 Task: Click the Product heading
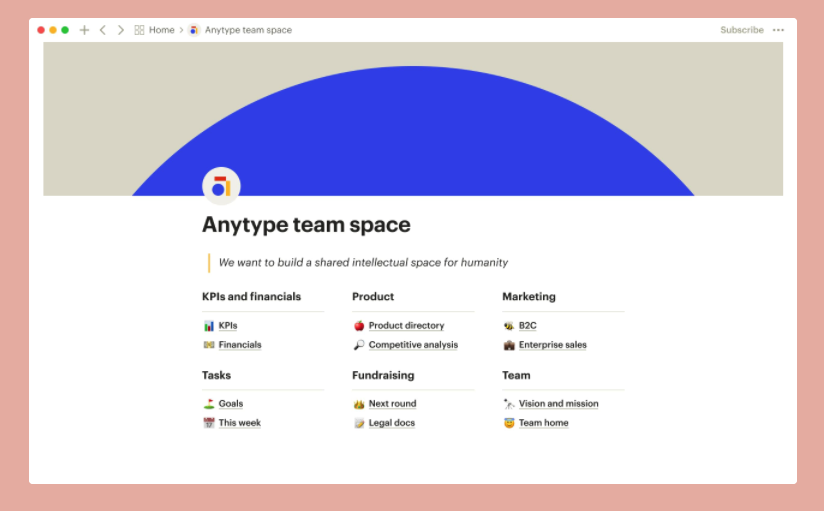click(373, 297)
